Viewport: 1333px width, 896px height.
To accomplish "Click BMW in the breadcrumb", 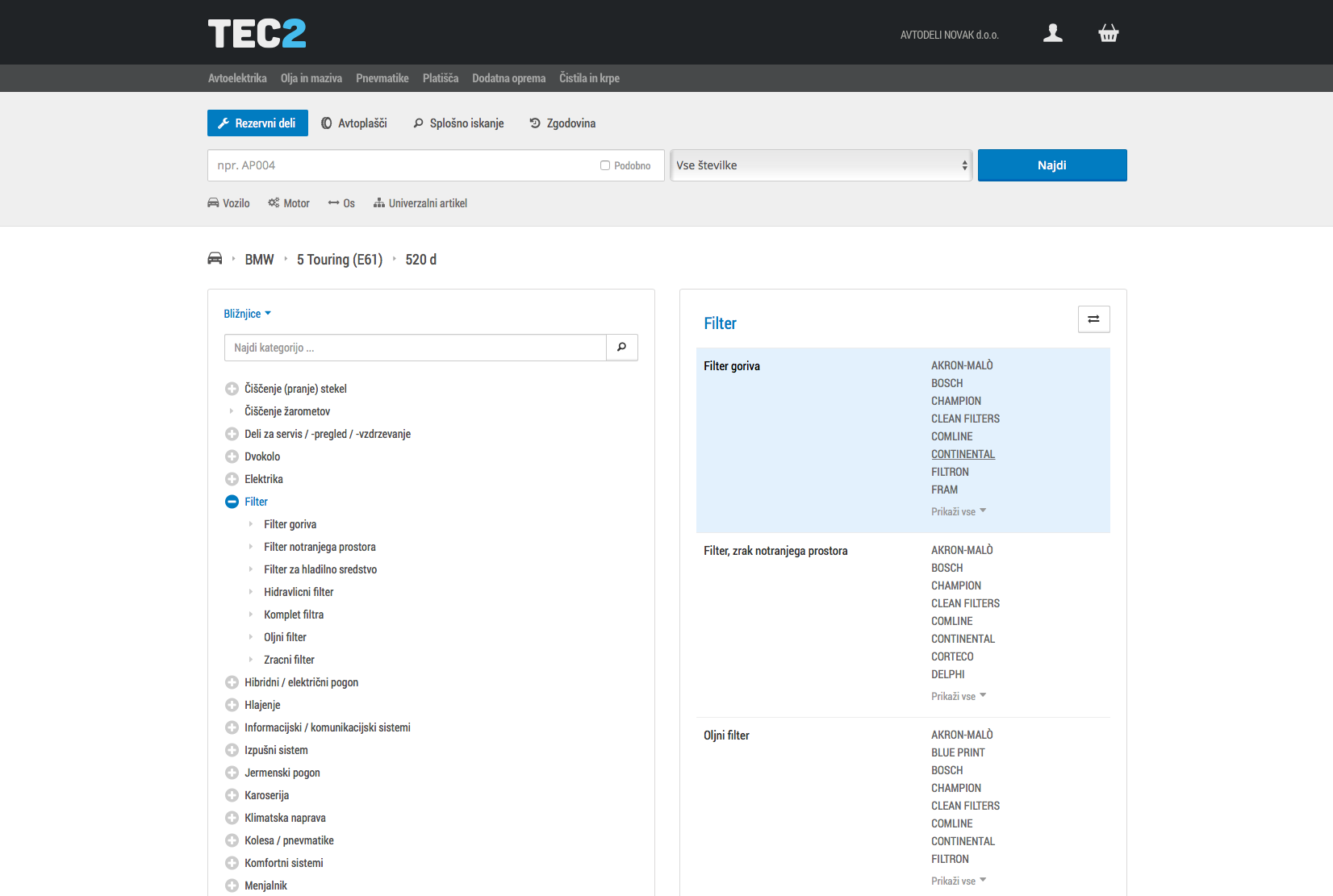I will 259,260.
